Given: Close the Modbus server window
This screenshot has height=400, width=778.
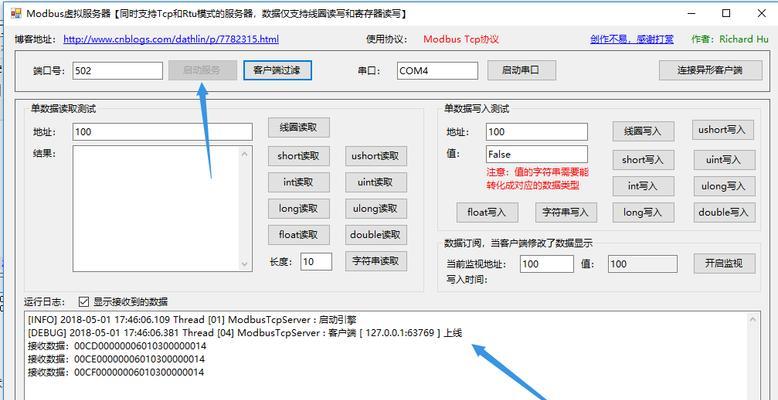Looking at the screenshot, I should click(x=761, y=13).
